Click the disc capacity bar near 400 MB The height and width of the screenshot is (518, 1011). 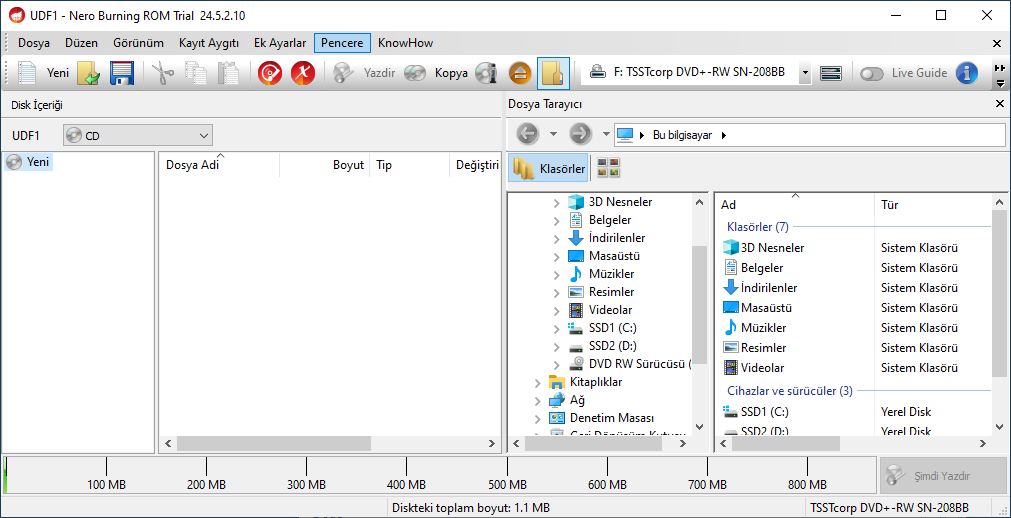406,475
